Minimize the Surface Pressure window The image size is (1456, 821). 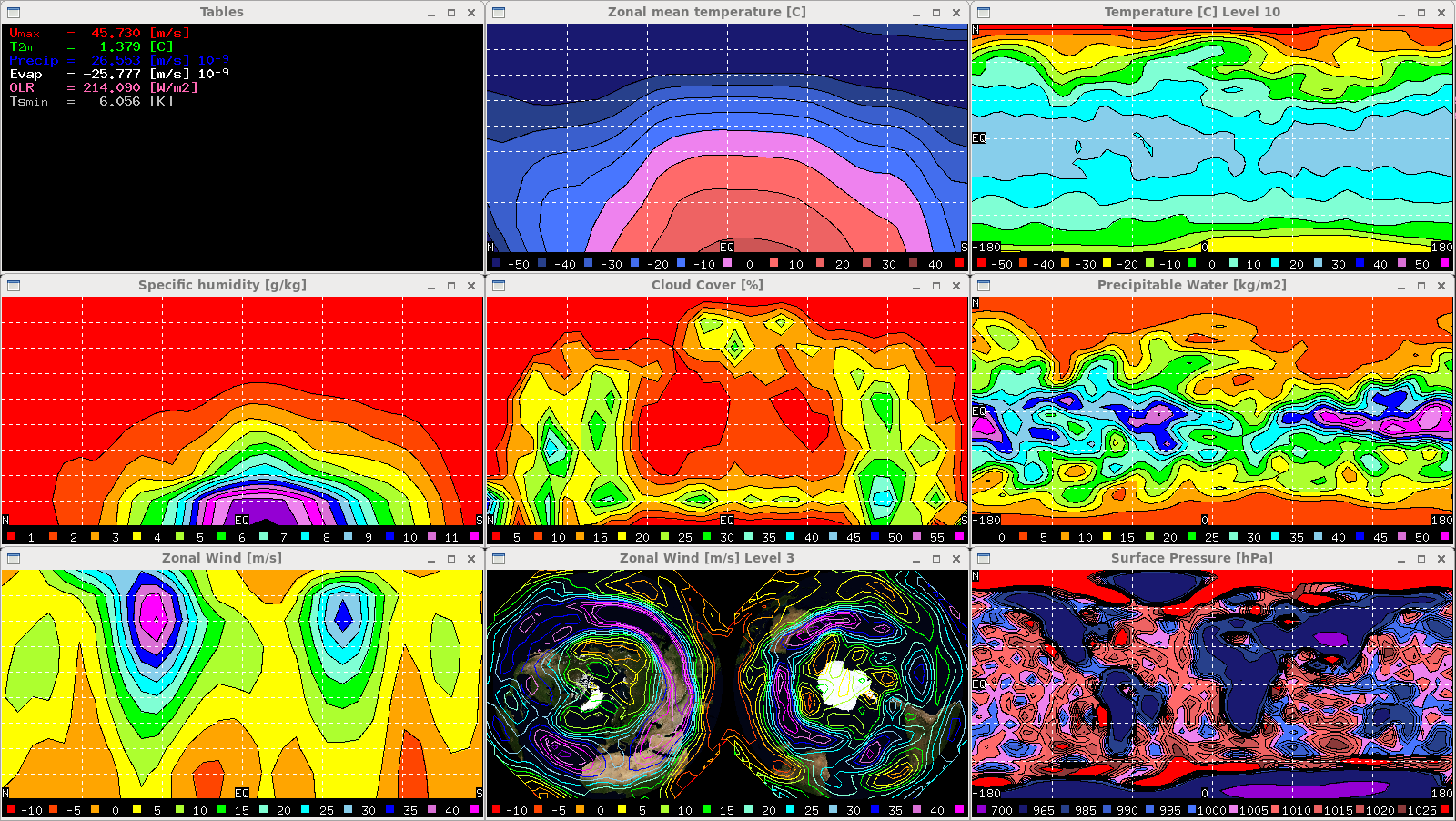pyautogui.click(x=1401, y=559)
